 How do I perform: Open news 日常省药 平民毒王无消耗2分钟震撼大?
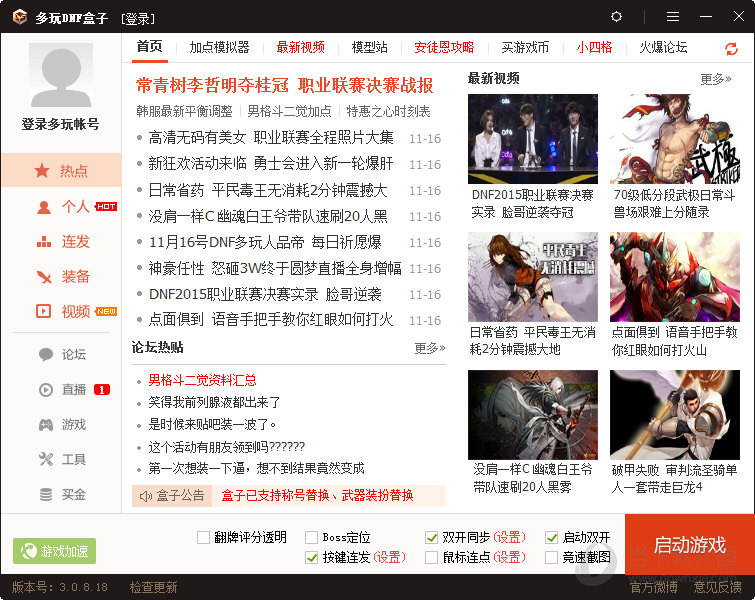tap(268, 190)
